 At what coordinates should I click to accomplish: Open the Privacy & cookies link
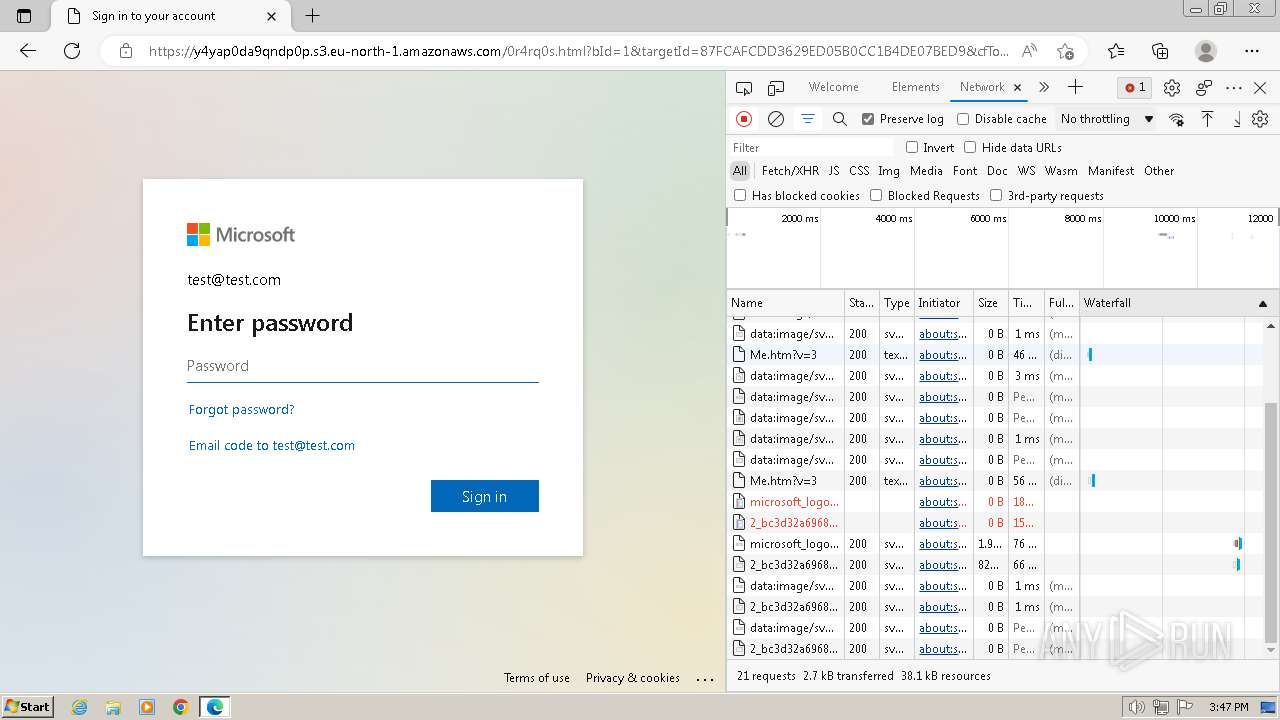click(x=633, y=678)
